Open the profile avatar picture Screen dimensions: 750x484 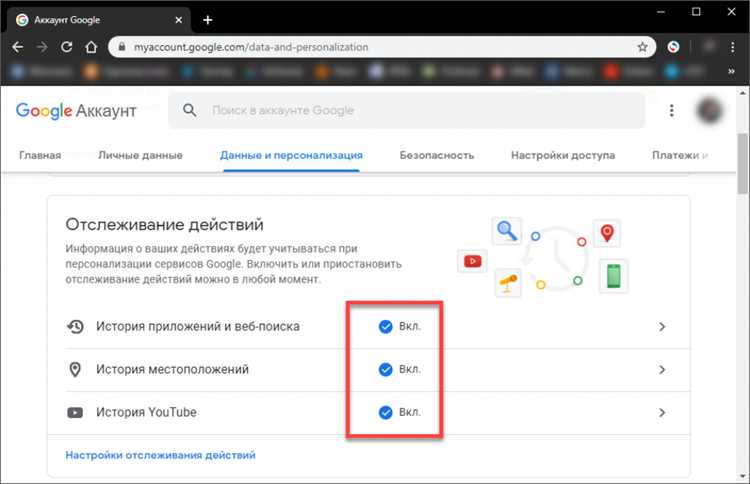710,110
